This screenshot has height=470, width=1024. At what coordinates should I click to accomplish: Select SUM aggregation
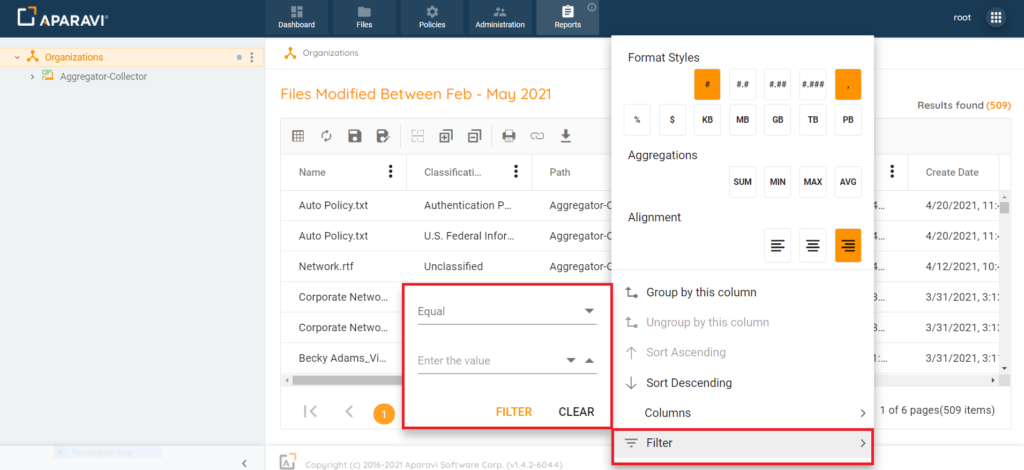click(x=743, y=181)
